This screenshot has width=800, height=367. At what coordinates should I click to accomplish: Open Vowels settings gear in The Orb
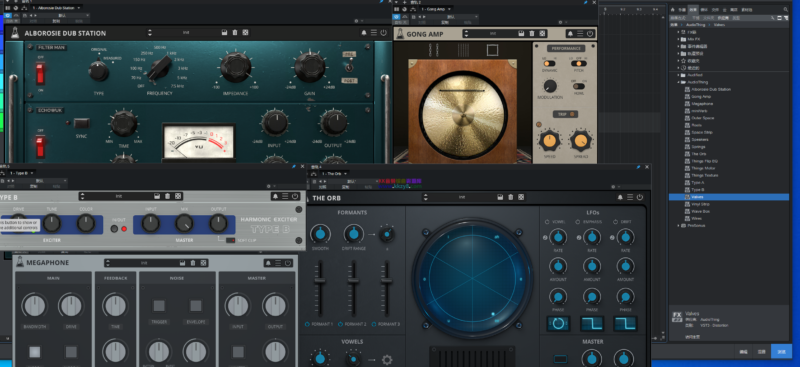(387, 359)
